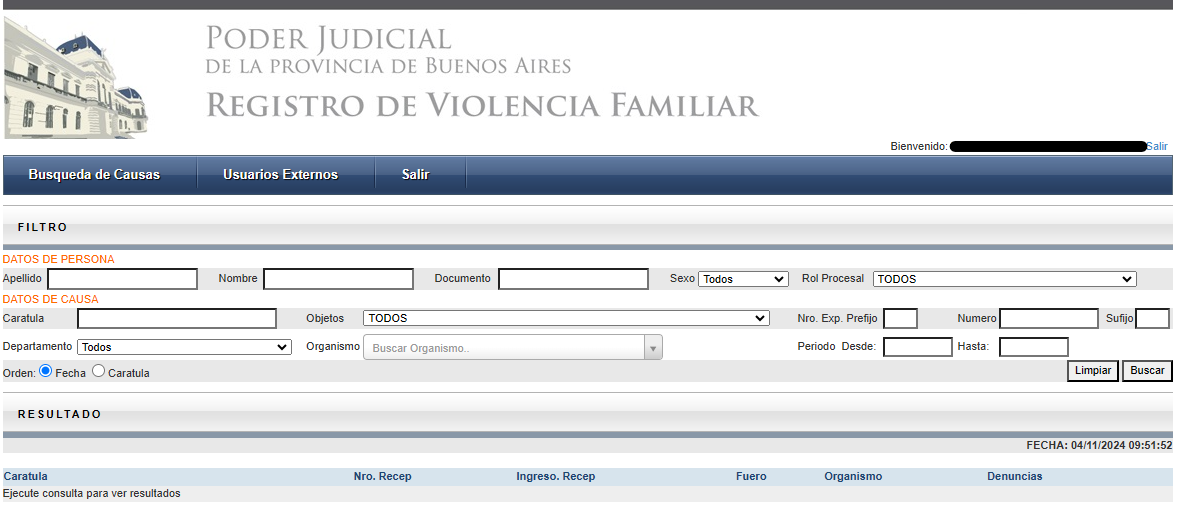Open the Sexo dropdown
1182x512 pixels.
743,279
